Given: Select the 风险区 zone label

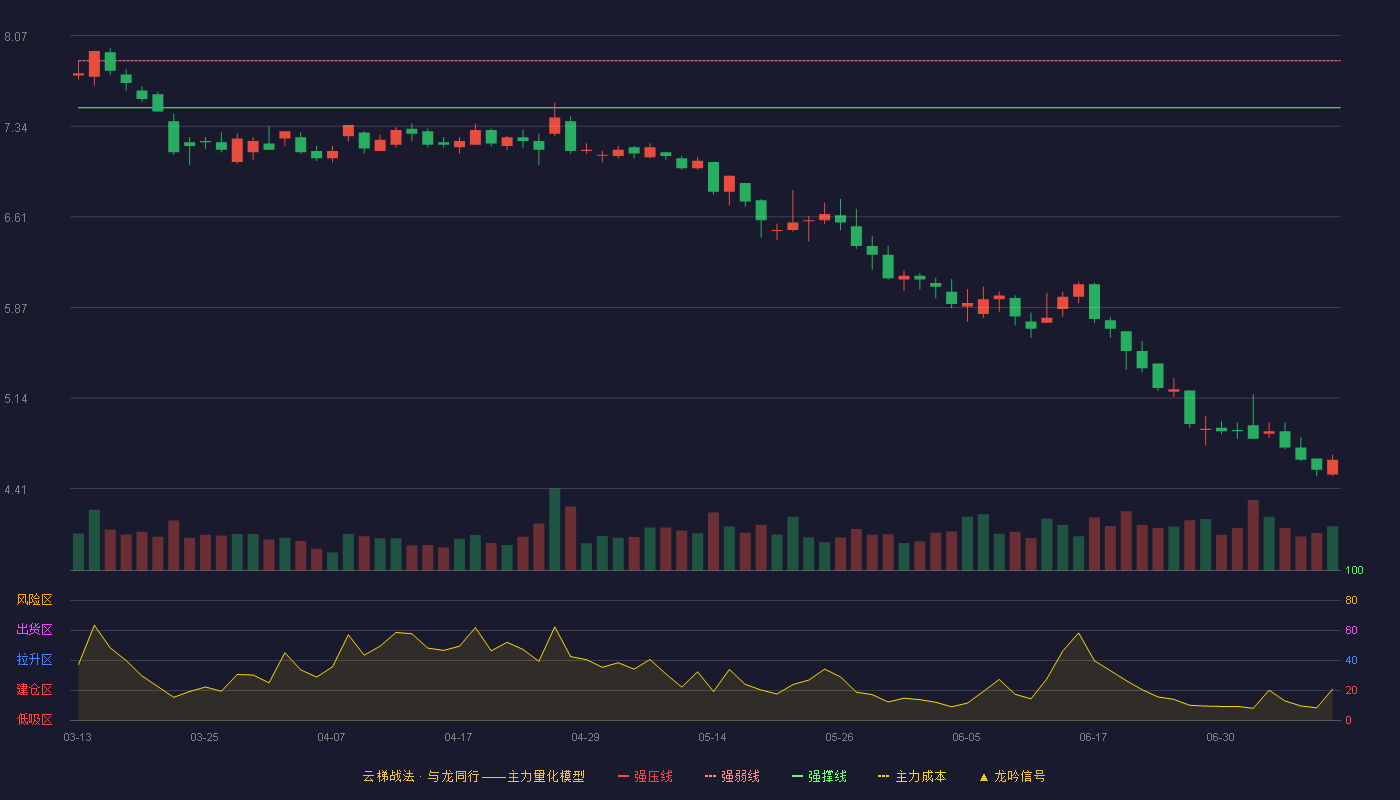Looking at the screenshot, I should click(34, 600).
